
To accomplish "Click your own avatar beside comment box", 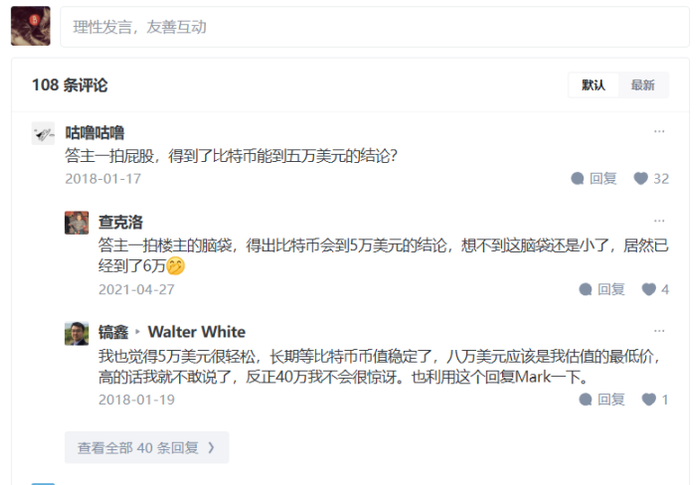I will click(x=31, y=26).
